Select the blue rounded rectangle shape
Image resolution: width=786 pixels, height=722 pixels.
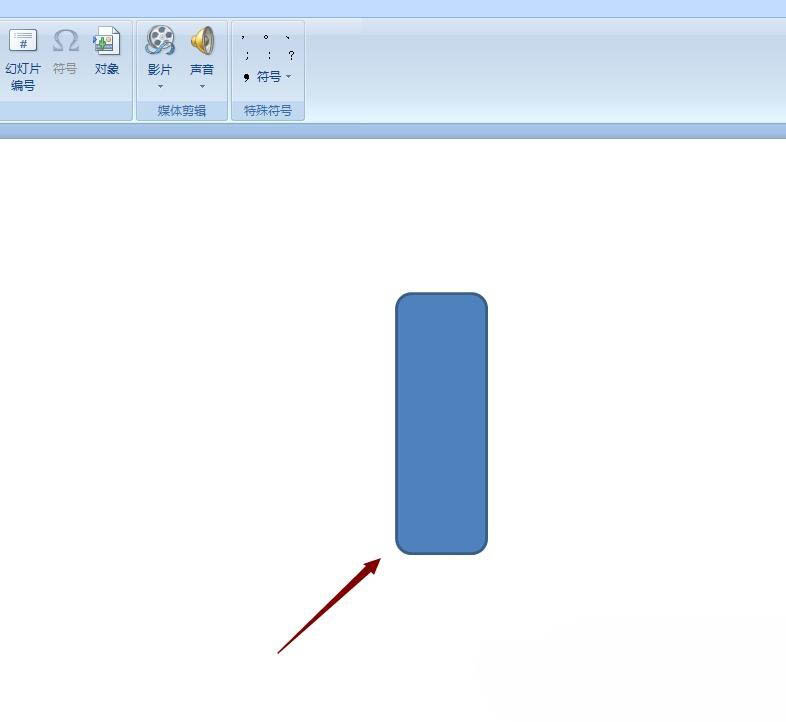point(441,424)
